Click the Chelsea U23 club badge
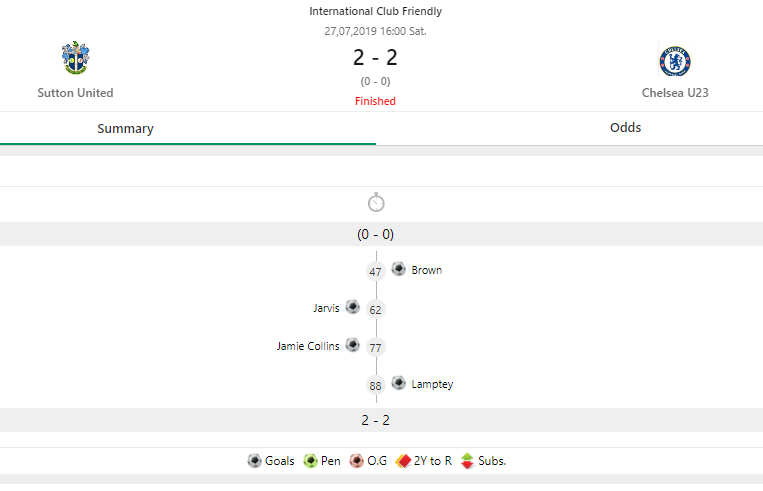Image resolution: width=763 pixels, height=491 pixels. pos(674,62)
